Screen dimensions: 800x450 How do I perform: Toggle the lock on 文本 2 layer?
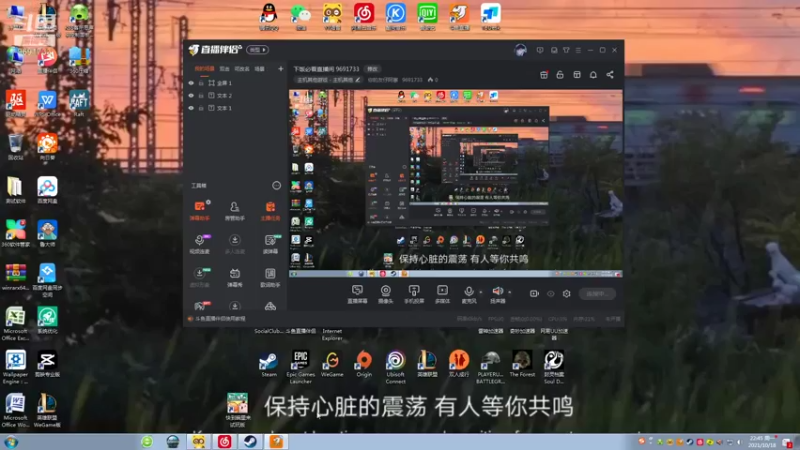[201, 95]
